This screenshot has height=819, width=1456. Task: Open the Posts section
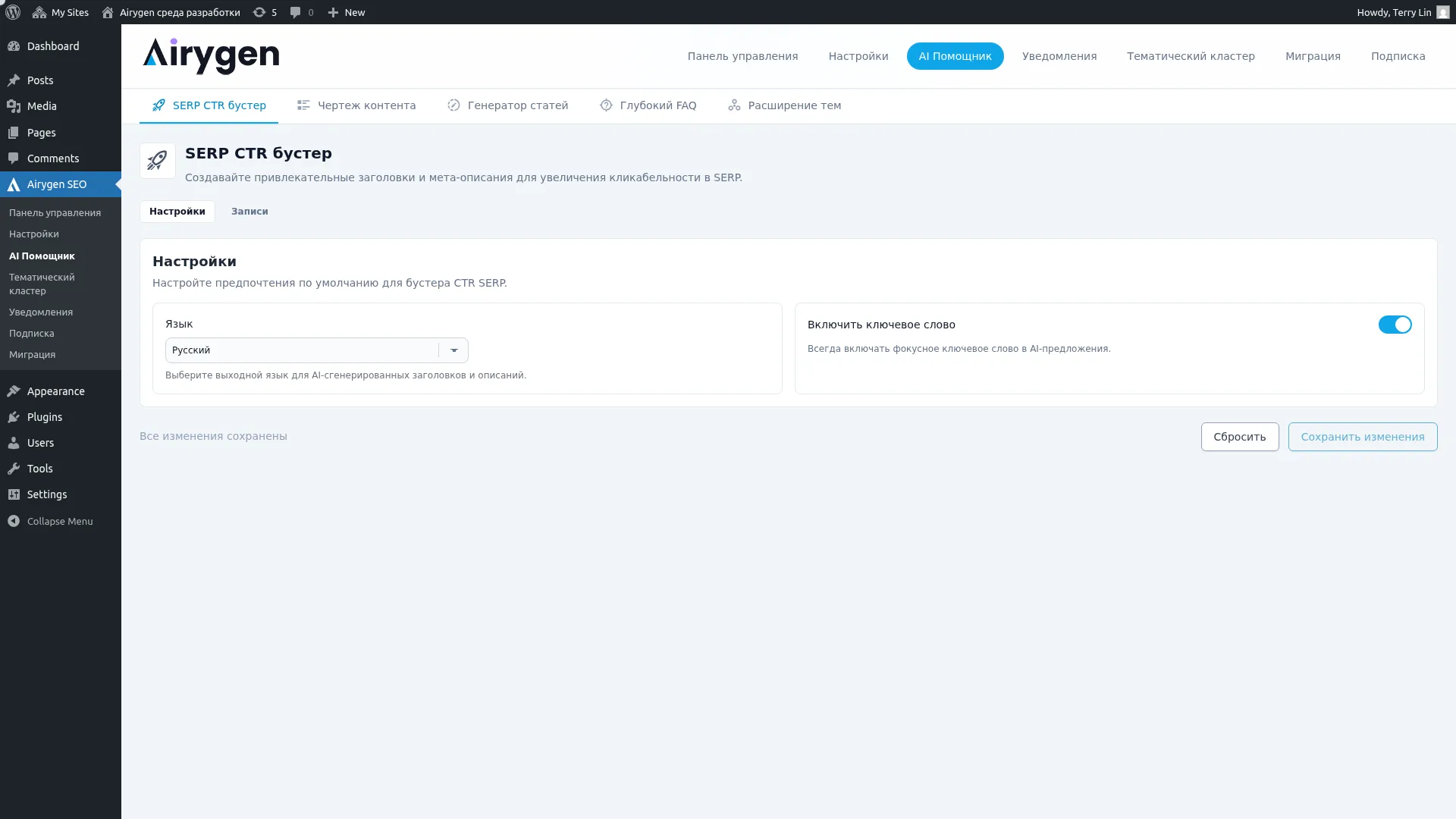coord(61,80)
